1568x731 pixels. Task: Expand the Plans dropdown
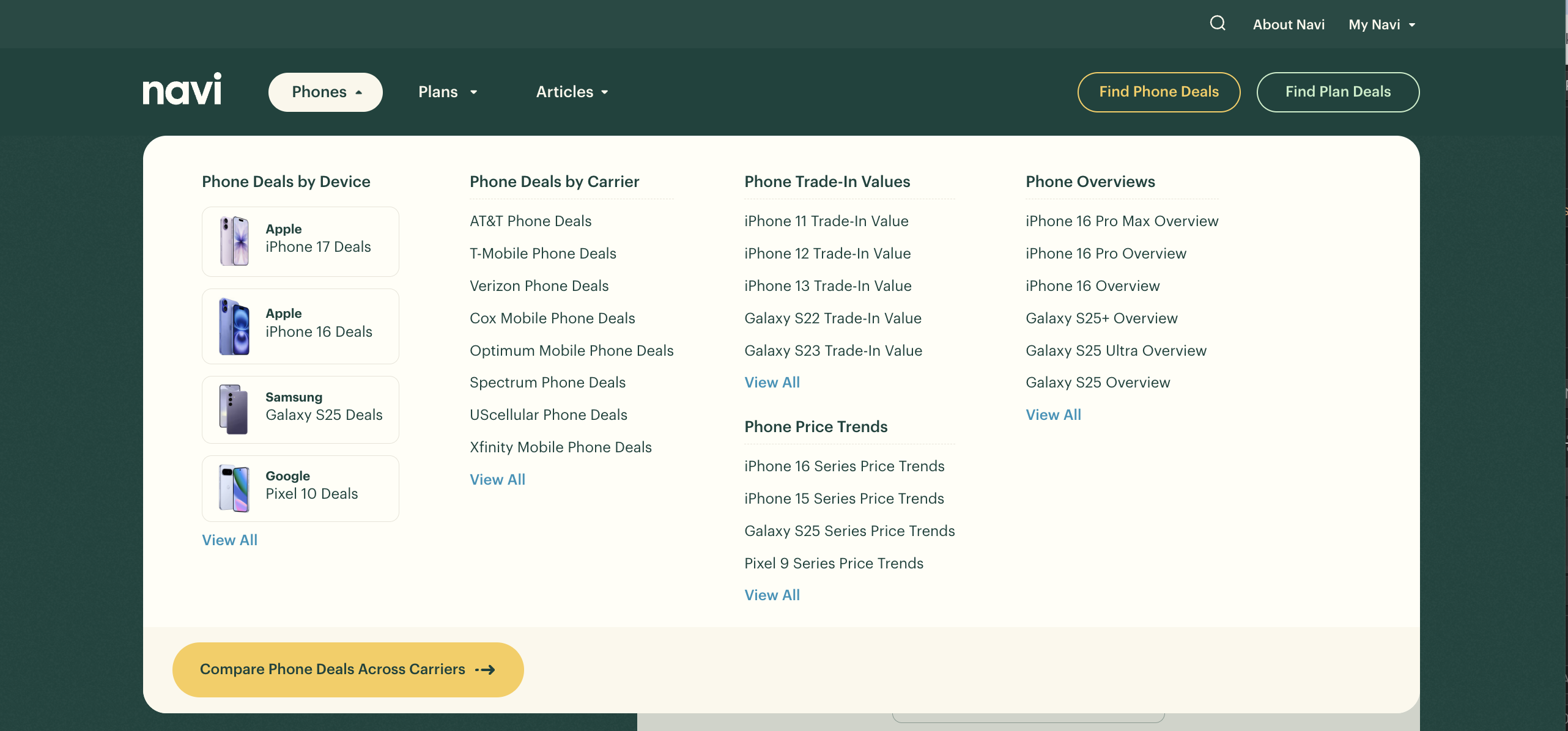coord(447,92)
